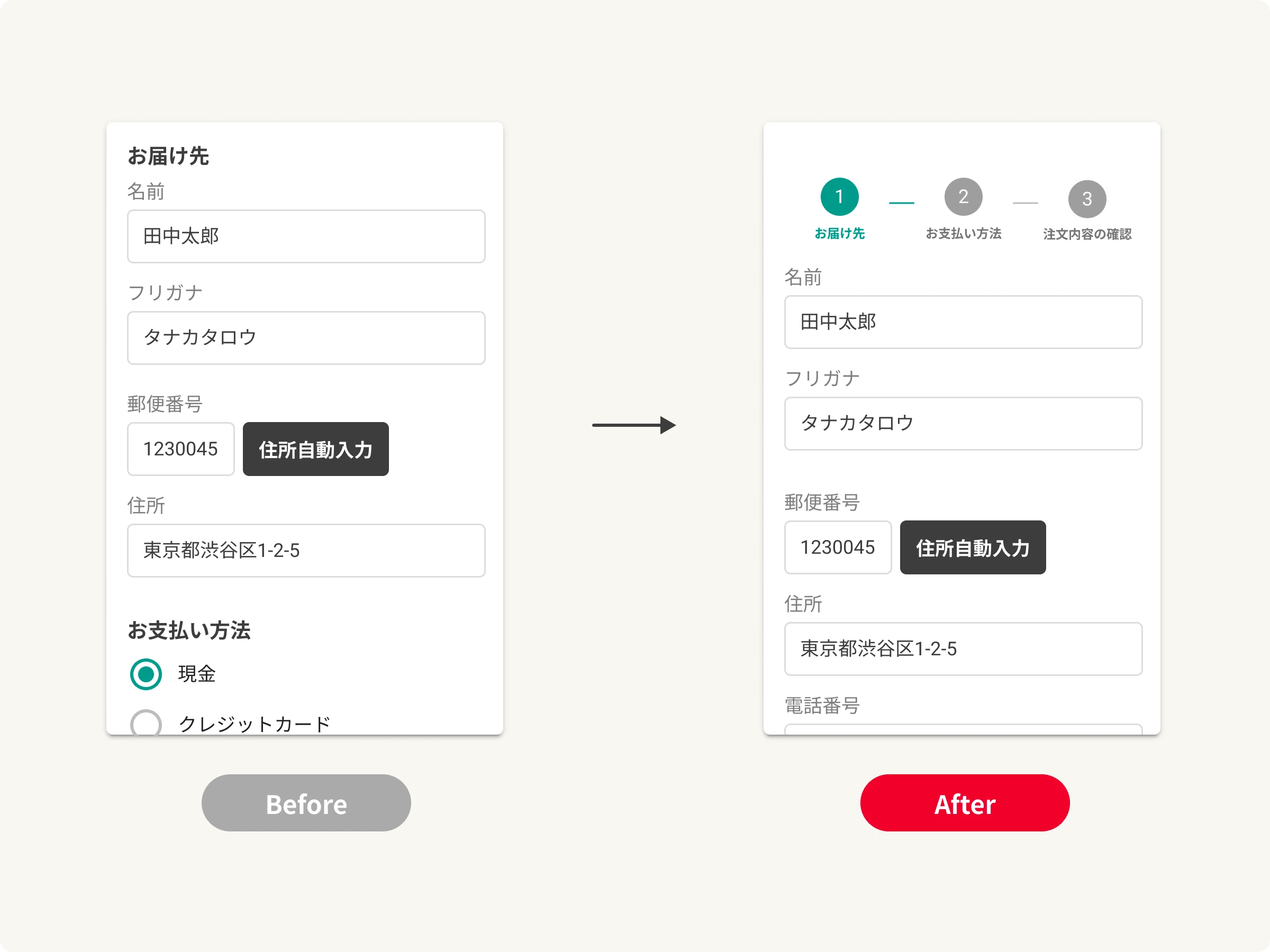The width and height of the screenshot is (1270, 952).
Task: Click the 住所 field in the Before form
Action: (x=306, y=551)
